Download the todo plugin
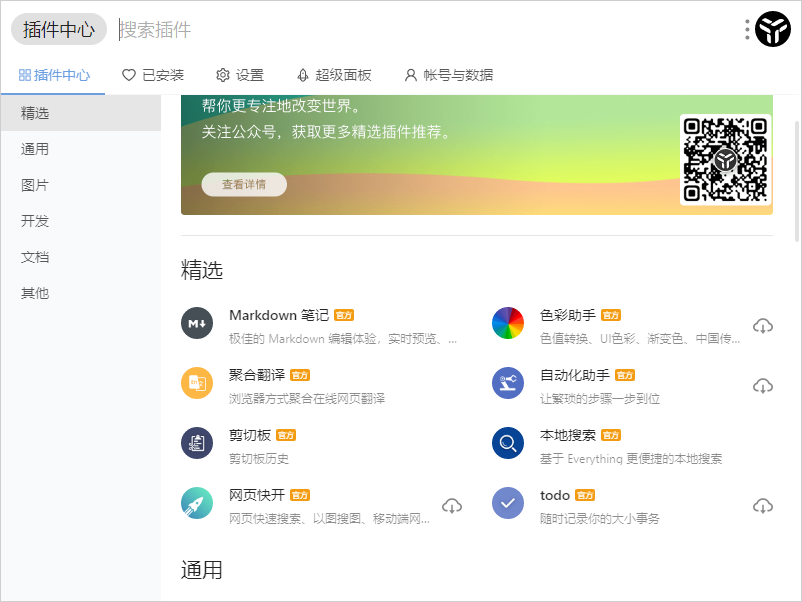 [x=763, y=505]
